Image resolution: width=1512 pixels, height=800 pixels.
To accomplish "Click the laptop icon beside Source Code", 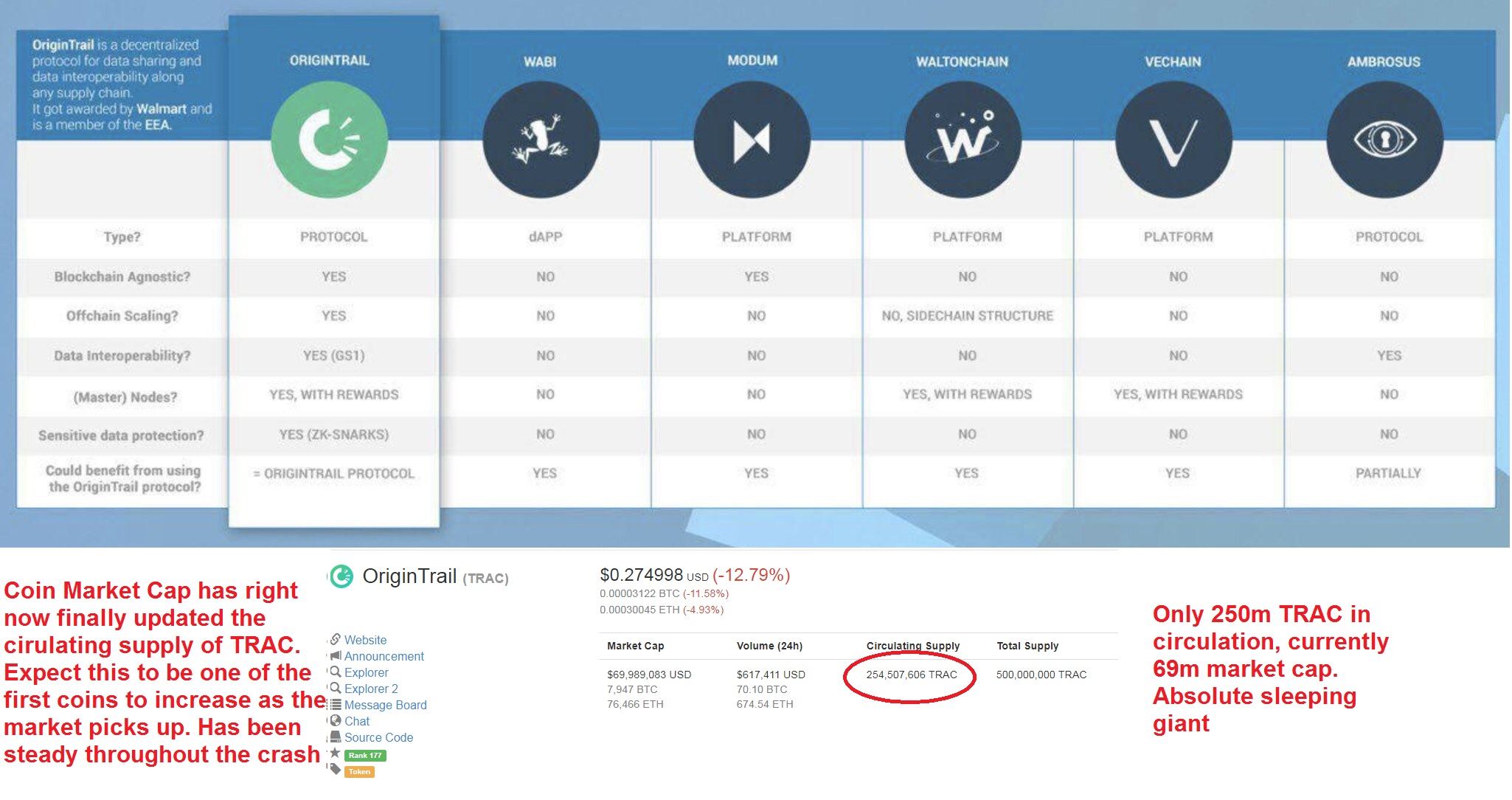I will 336,737.
